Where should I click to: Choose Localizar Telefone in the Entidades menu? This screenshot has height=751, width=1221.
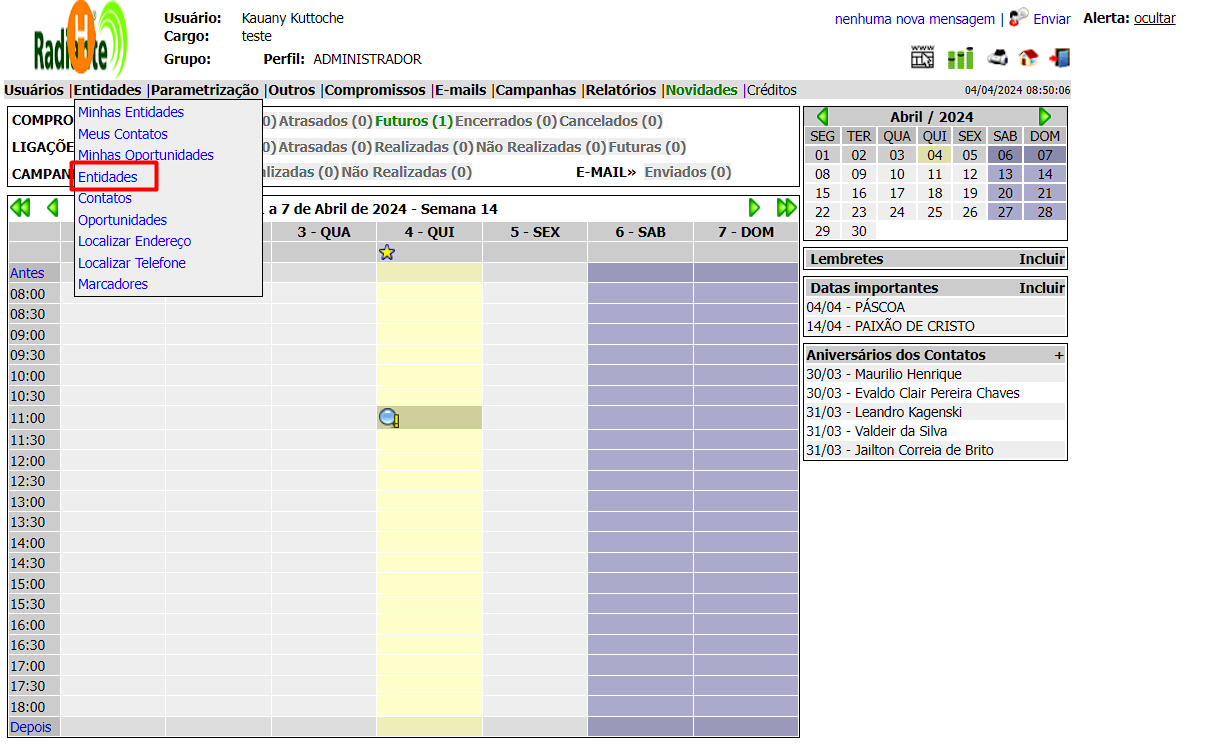click(132, 263)
